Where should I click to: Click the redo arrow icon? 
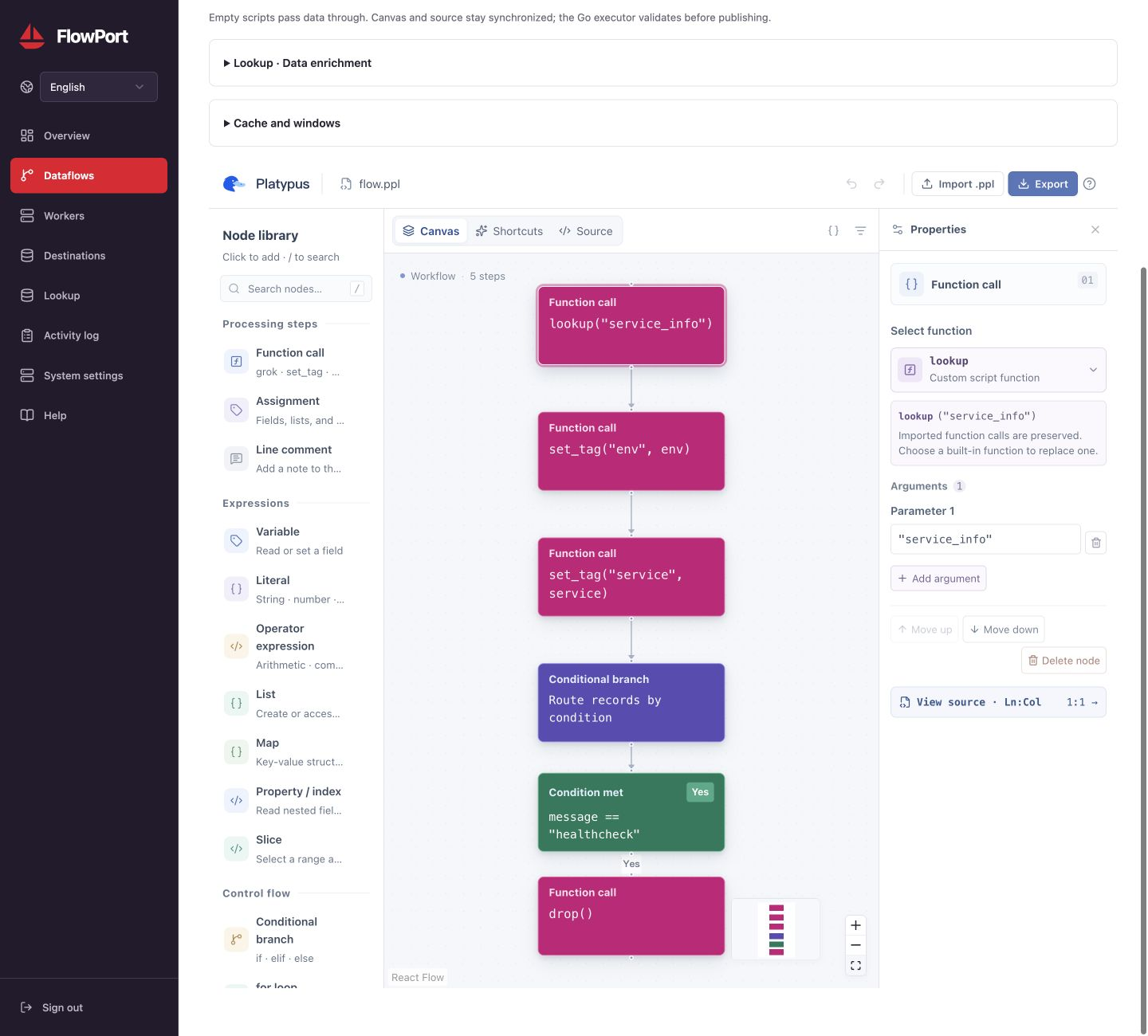click(879, 184)
